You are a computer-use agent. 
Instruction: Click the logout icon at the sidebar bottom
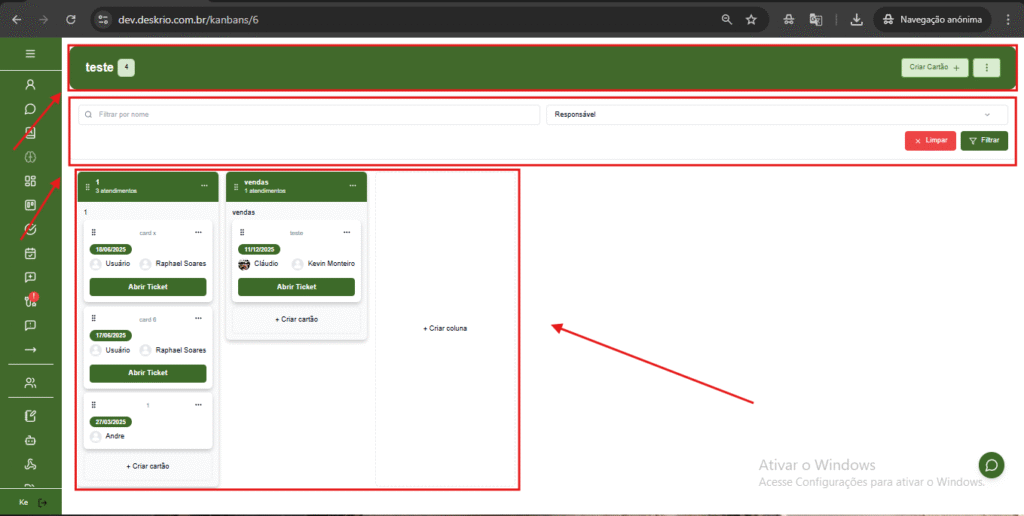pos(42,502)
